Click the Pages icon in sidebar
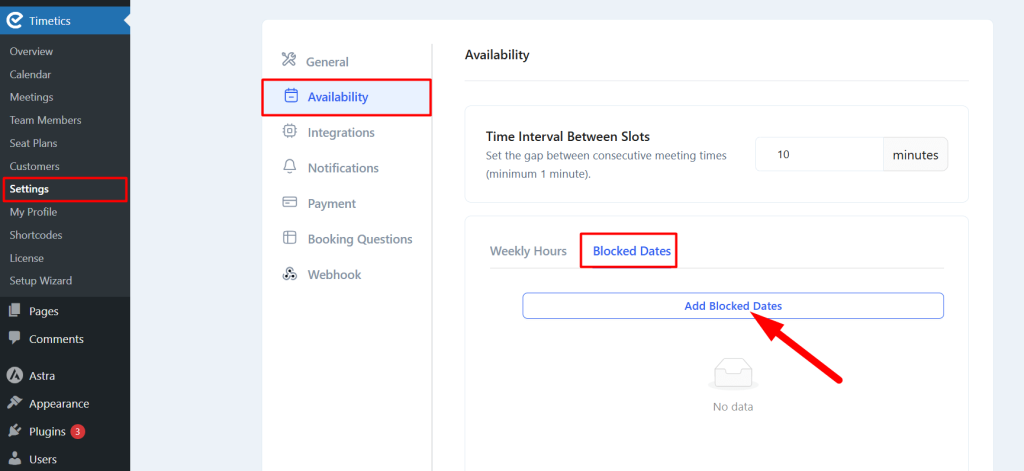 tap(14, 311)
